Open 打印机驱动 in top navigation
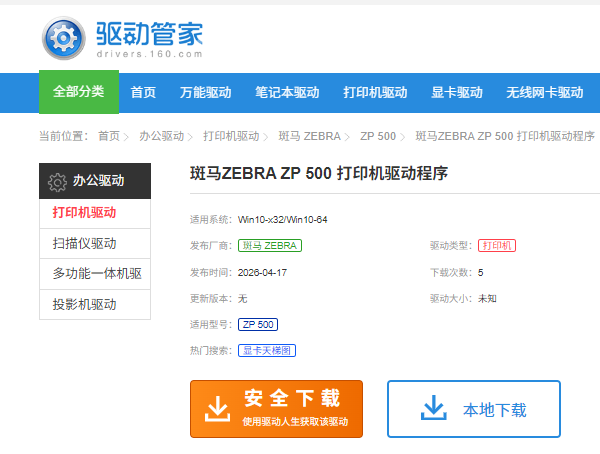 coord(375,92)
